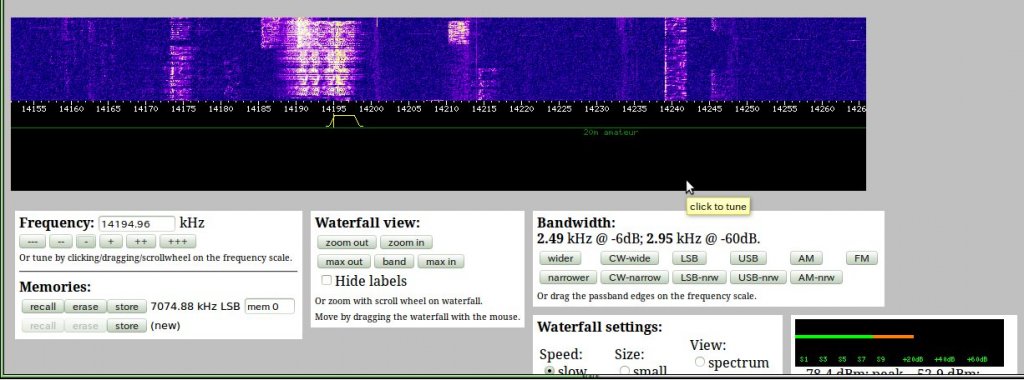Tune by clicking 14155 on frequency scale
The image size is (1024, 380).
[x=33, y=109]
